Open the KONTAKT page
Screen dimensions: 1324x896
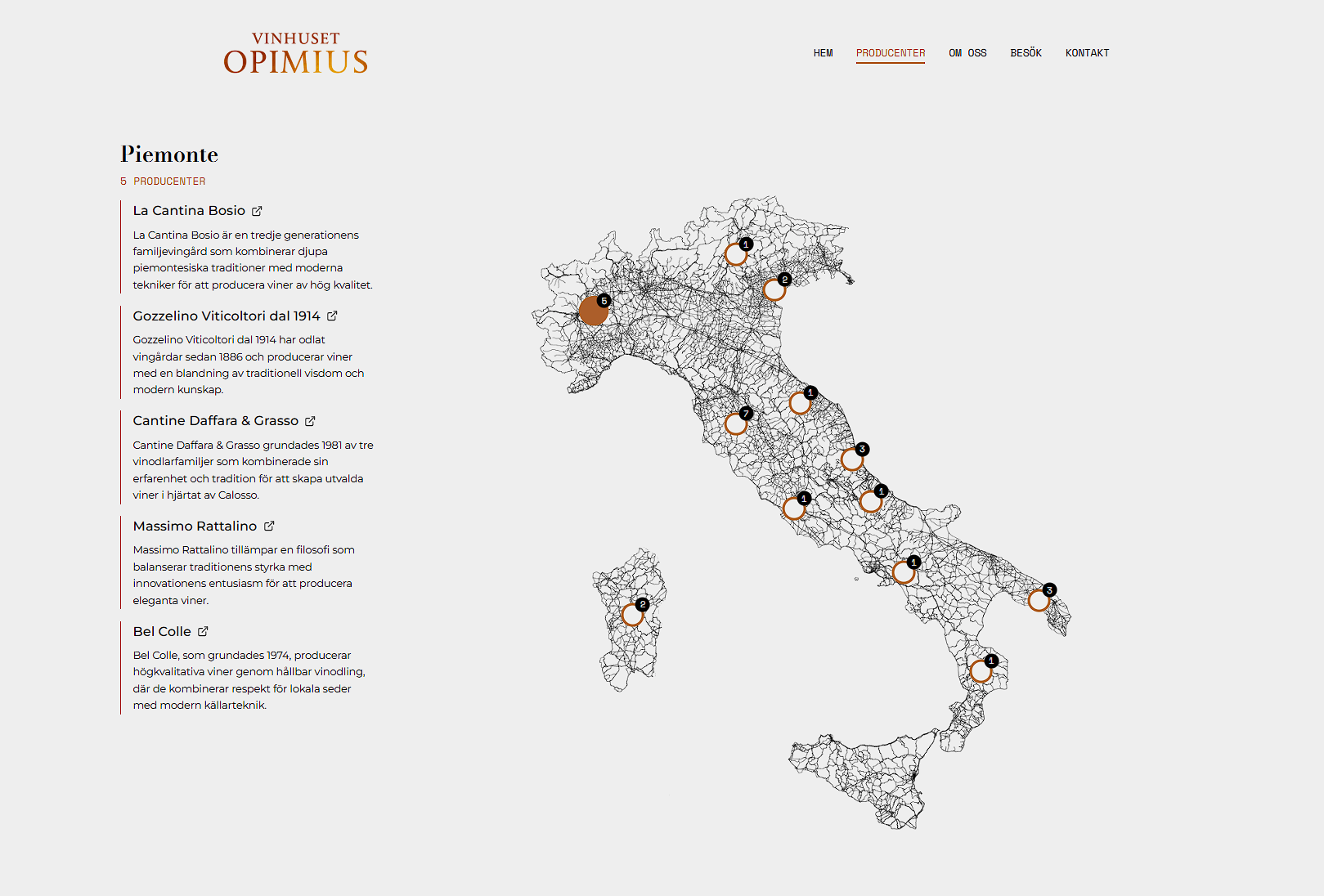(x=1087, y=52)
